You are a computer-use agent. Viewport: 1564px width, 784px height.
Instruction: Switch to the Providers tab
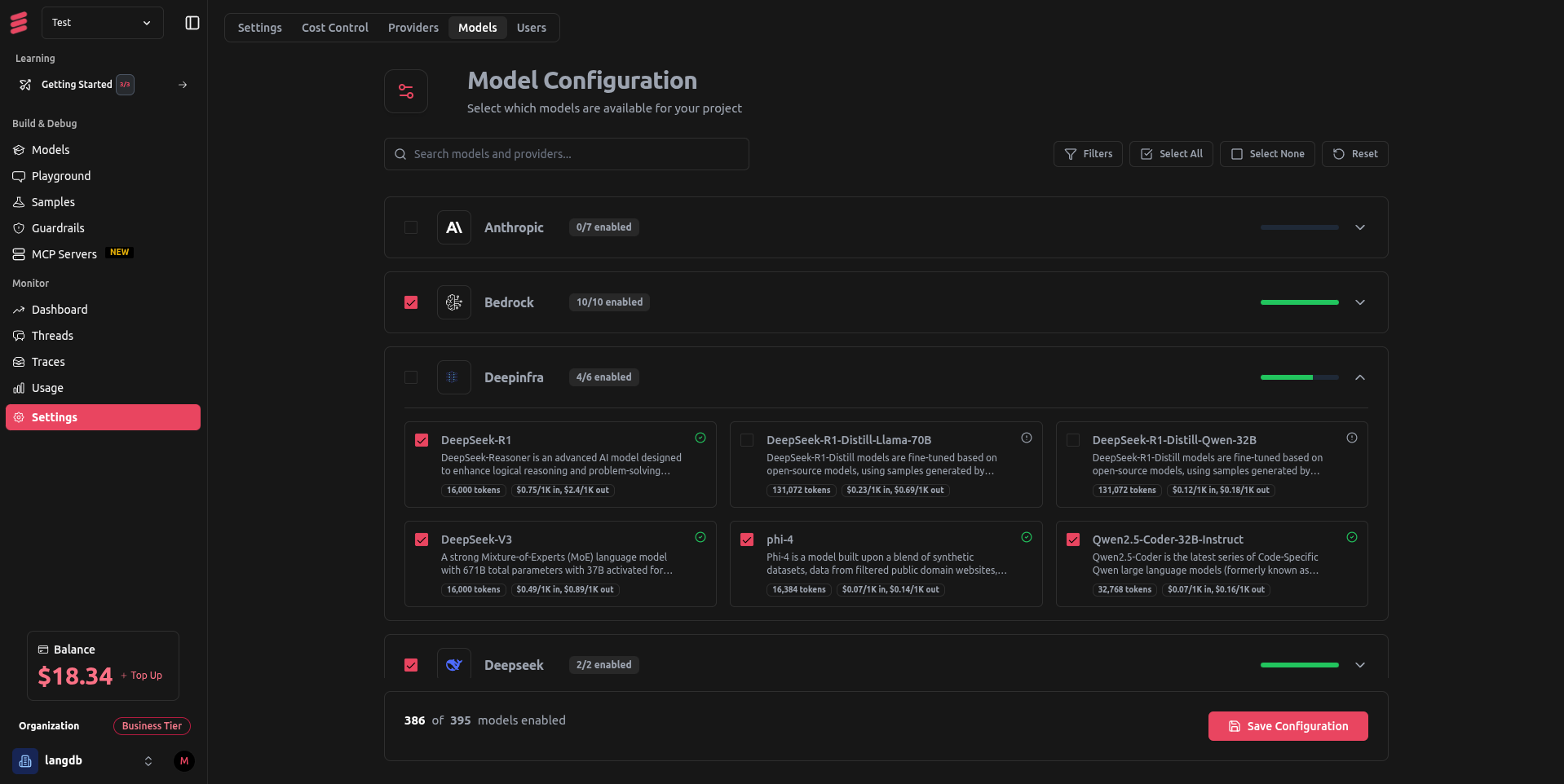(x=413, y=28)
